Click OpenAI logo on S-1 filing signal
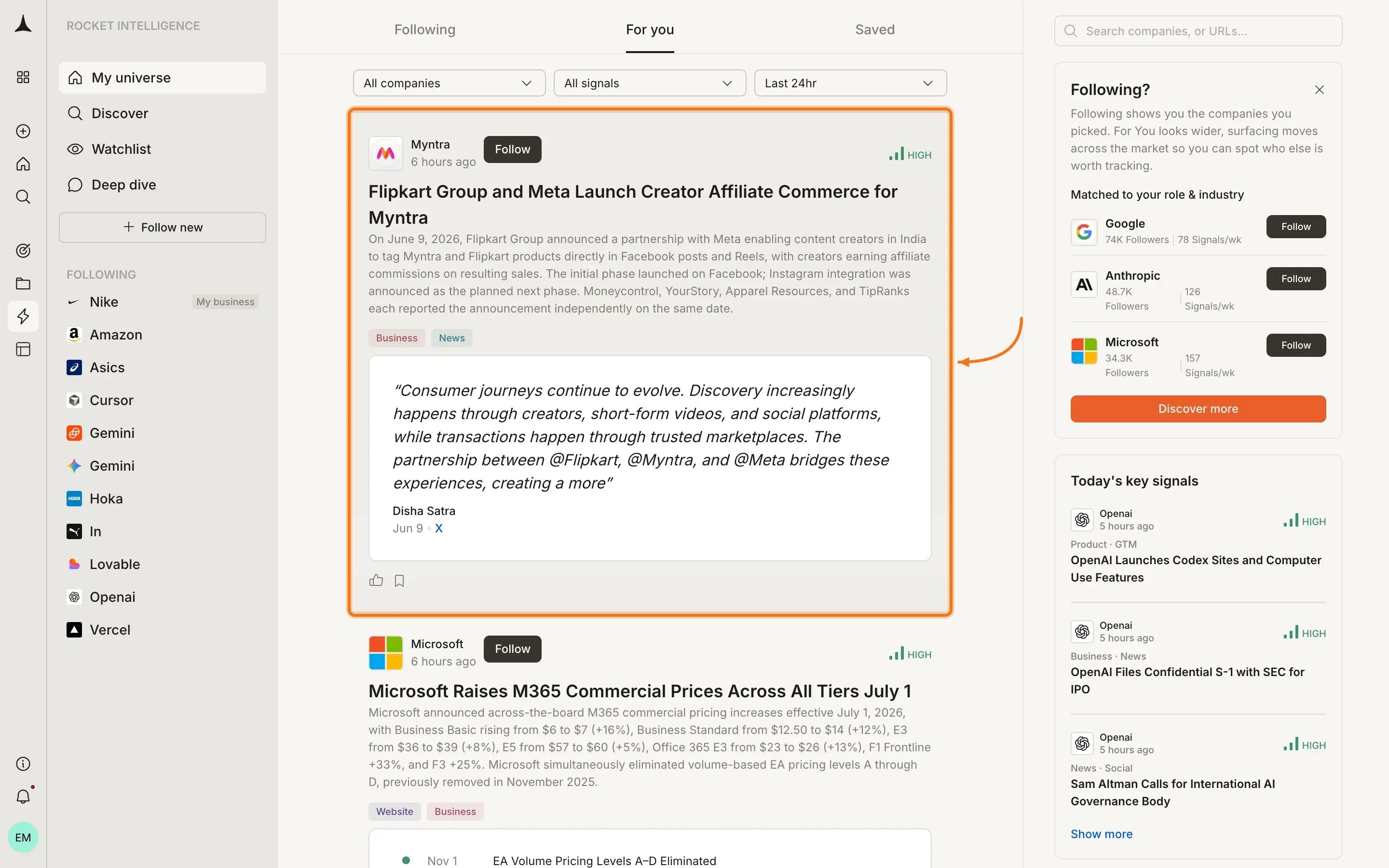Screen dimensions: 1389x868 [x=1082, y=632]
